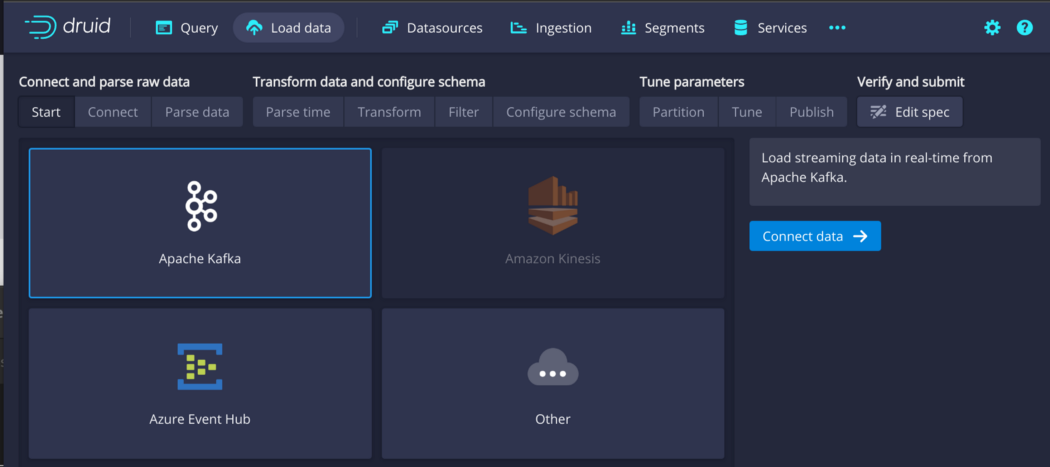
Task: Click the Connect and parse raw data heading
Action: 104,82
